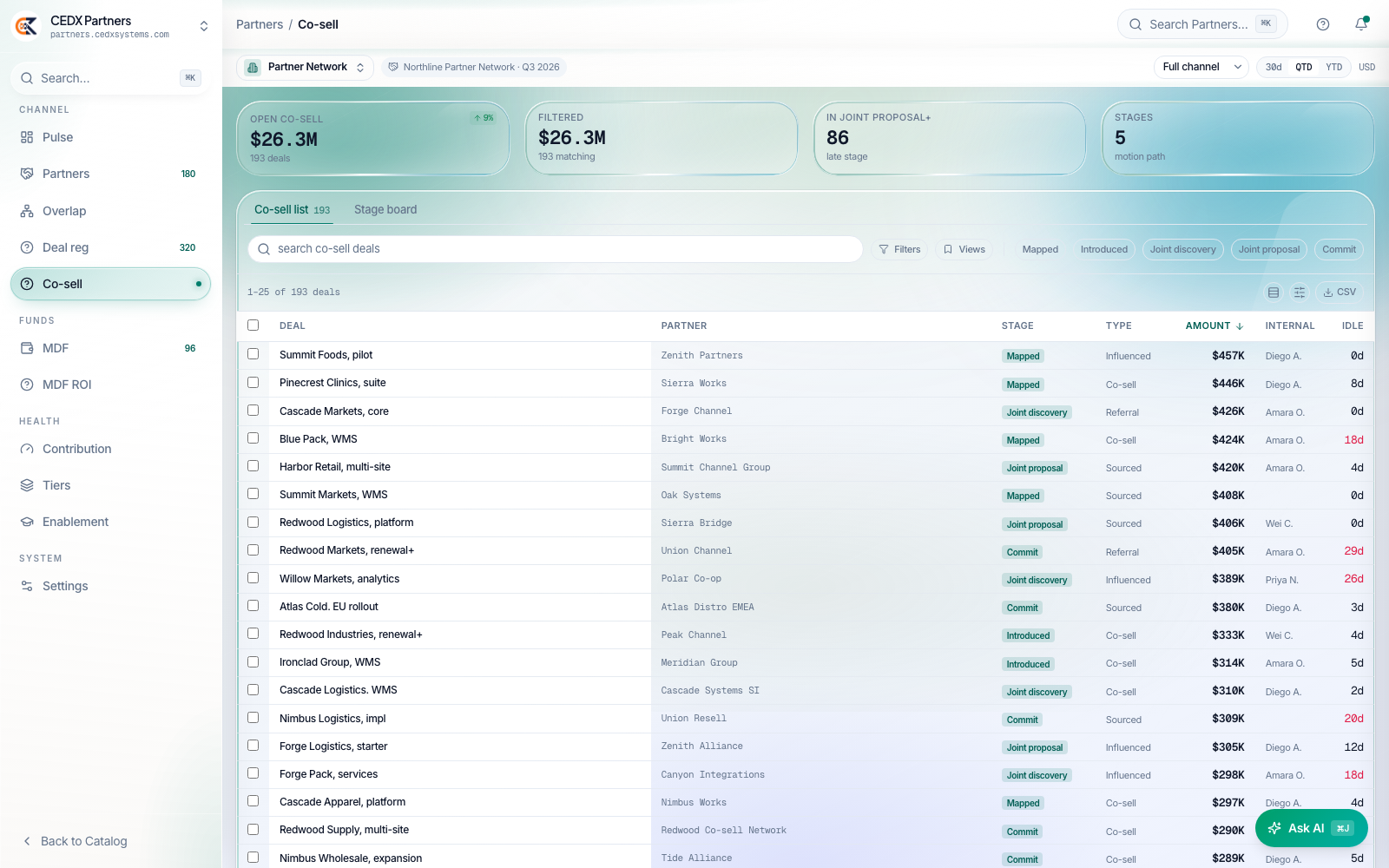This screenshot has height=868, width=1389.
Task: Click Partners in the breadcrumb
Action: [x=260, y=24]
